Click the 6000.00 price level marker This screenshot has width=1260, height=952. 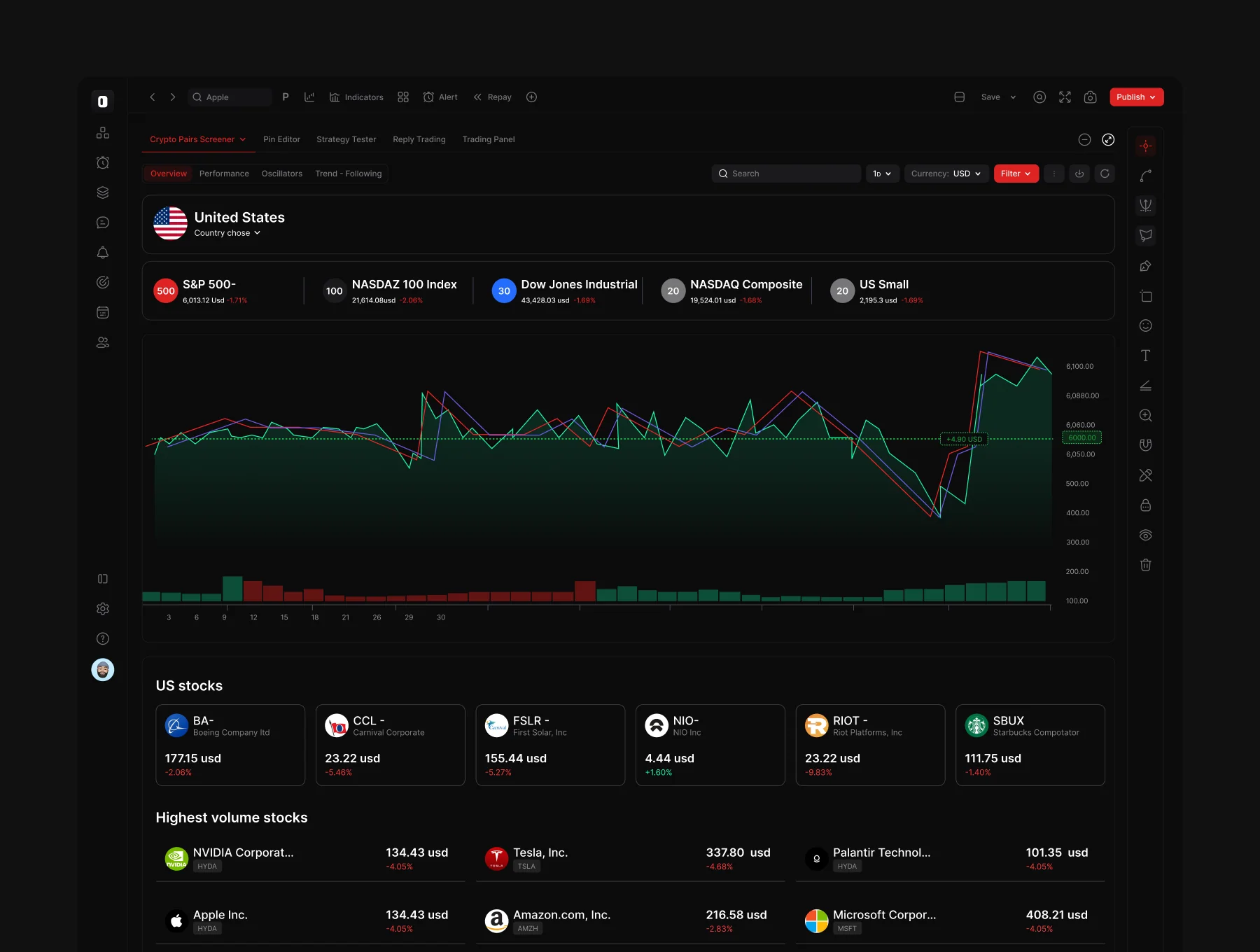(x=1082, y=437)
